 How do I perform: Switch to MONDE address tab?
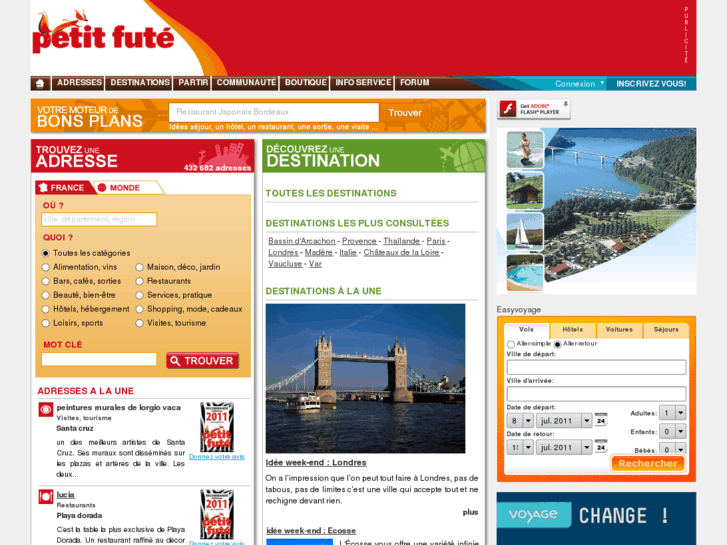click(x=128, y=187)
